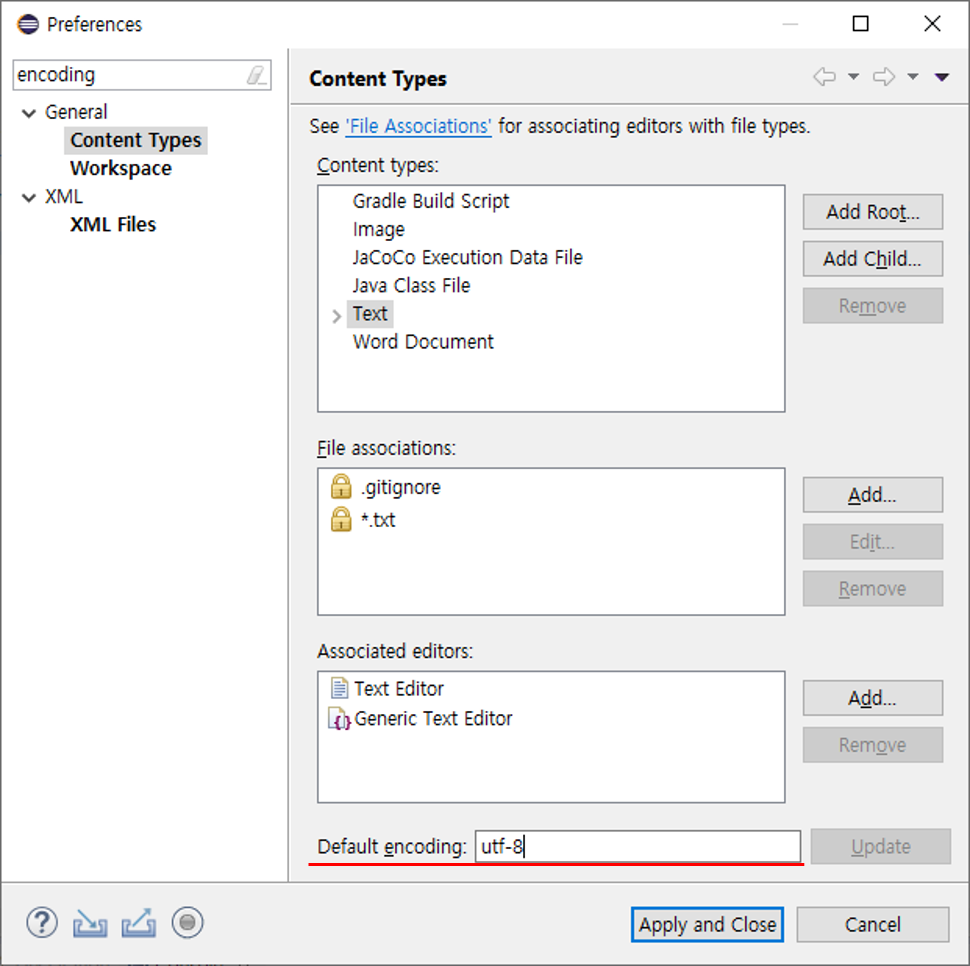Click the Import preferences icon

[90, 923]
